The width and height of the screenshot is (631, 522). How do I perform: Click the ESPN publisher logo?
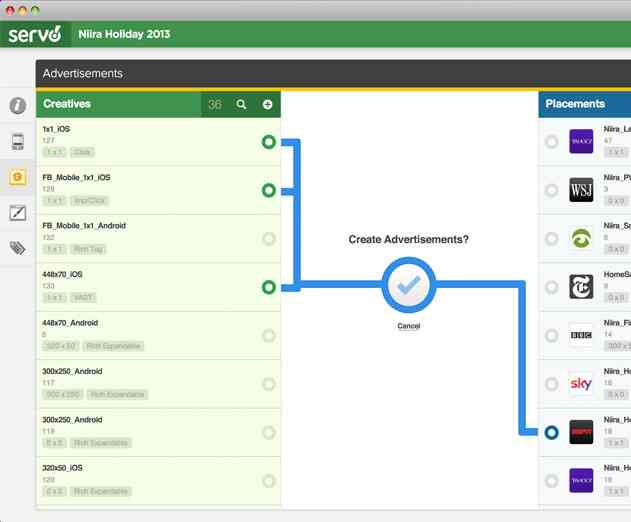[x=581, y=432]
